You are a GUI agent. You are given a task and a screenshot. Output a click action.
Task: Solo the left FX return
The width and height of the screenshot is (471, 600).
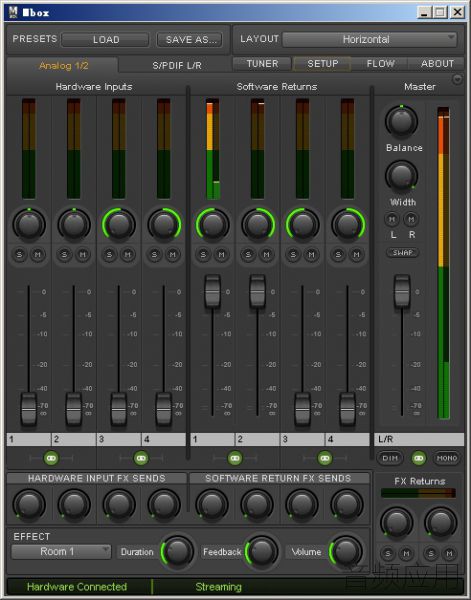pyautogui.click(x=388, y=553)
